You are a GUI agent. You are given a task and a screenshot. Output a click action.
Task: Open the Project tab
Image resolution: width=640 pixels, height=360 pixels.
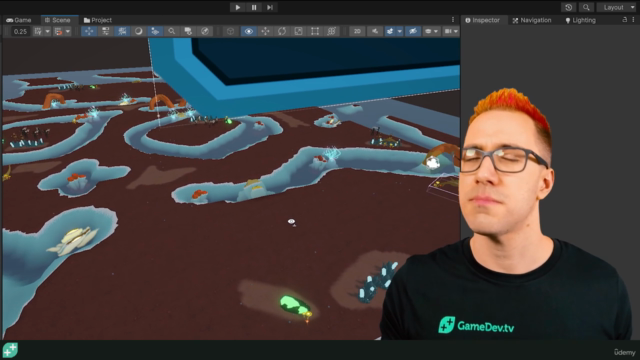coord(98,20)
